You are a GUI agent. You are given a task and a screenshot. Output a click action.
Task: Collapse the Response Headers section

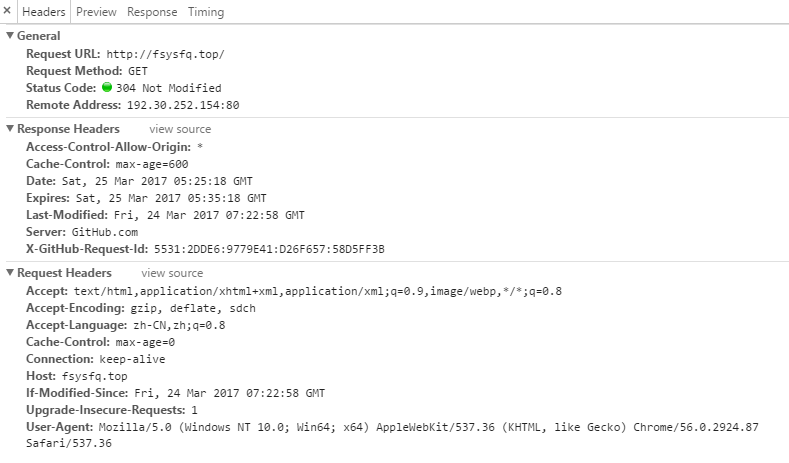10,129
